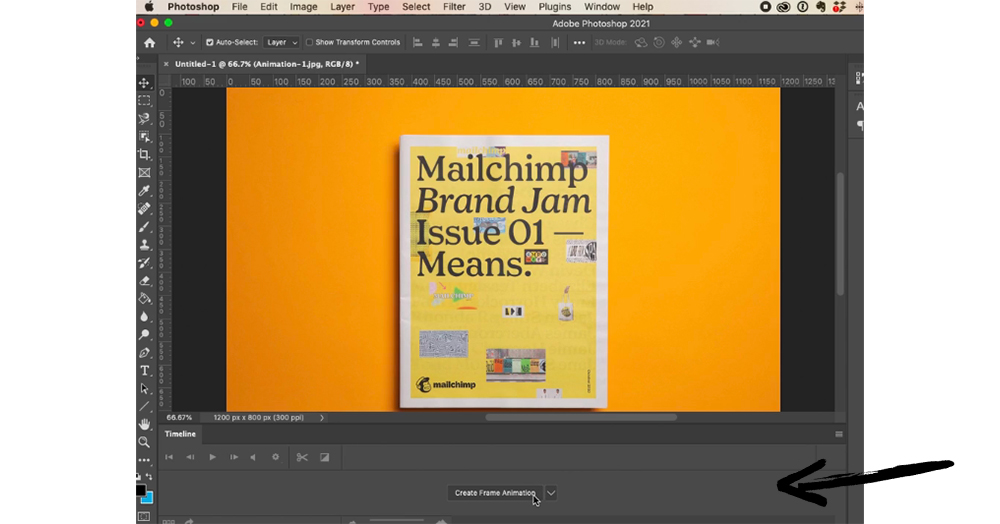This screenshot has width=1000, height=524.
Task: Select the Spot Healing Brush tool
Action: tap(145, 208)
